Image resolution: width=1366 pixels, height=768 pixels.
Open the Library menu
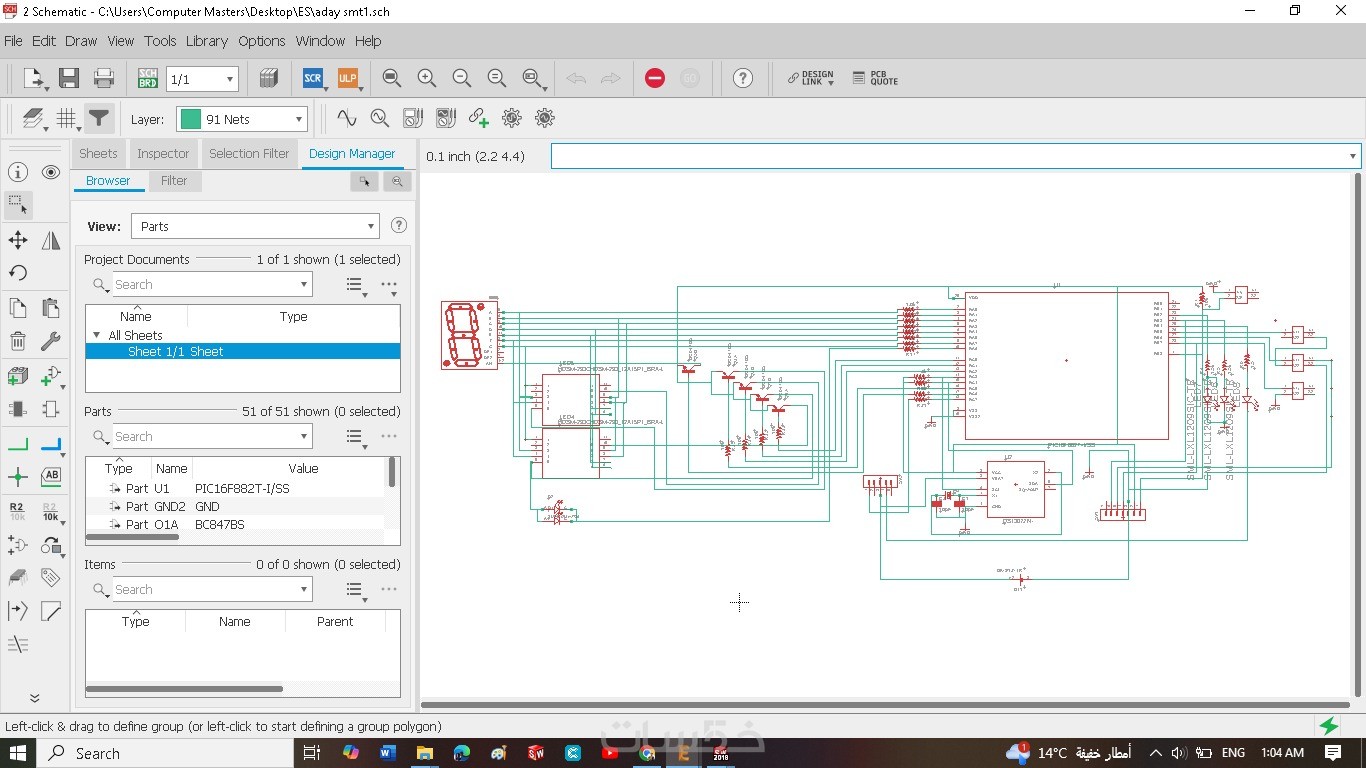click(206, 41)
